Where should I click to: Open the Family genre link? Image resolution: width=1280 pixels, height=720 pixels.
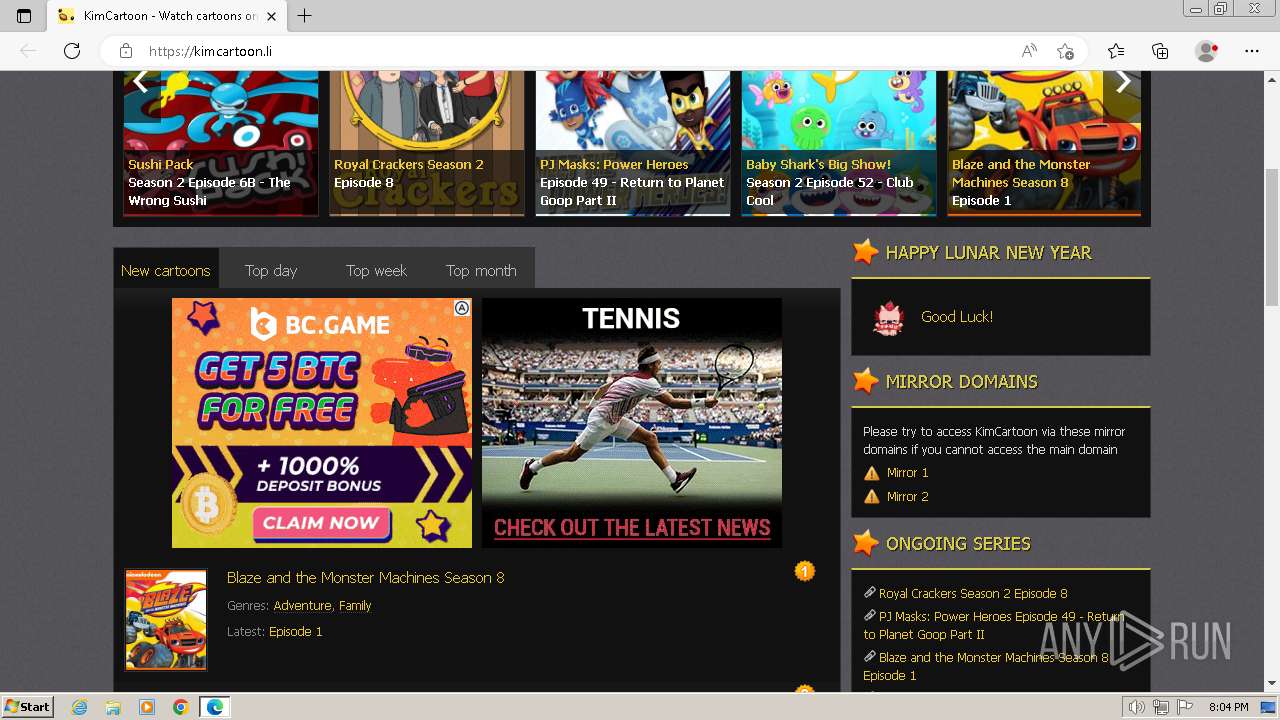click(355, 606)
